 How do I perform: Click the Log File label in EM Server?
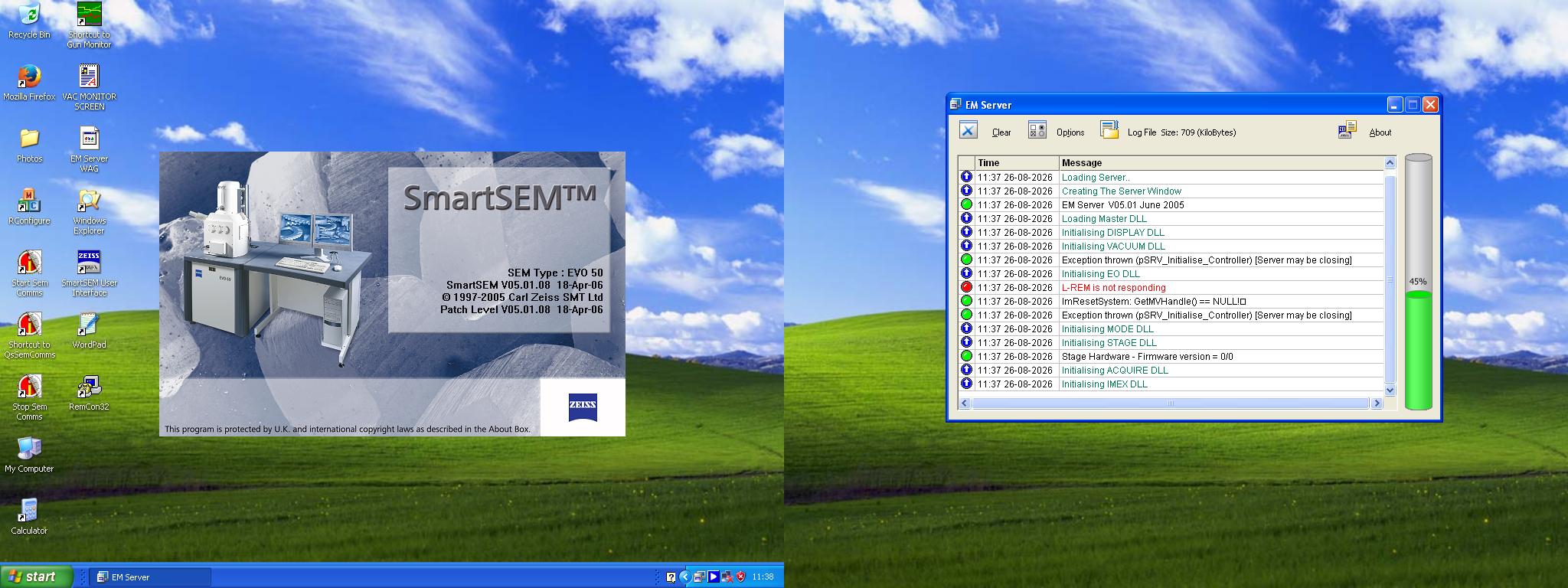pyautogui.click(x=1142, y=132)
